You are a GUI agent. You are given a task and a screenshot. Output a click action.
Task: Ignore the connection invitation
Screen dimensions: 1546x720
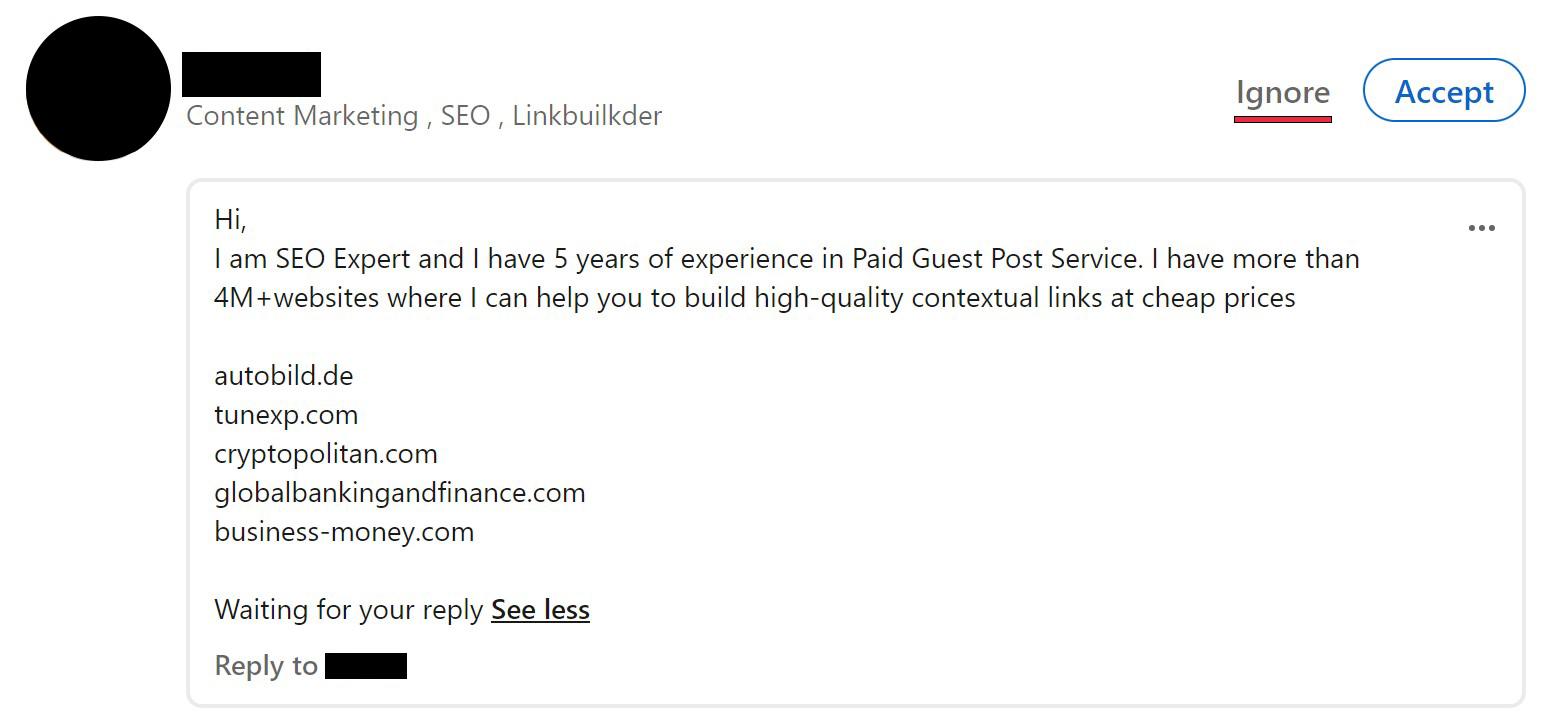point(1283,93)
